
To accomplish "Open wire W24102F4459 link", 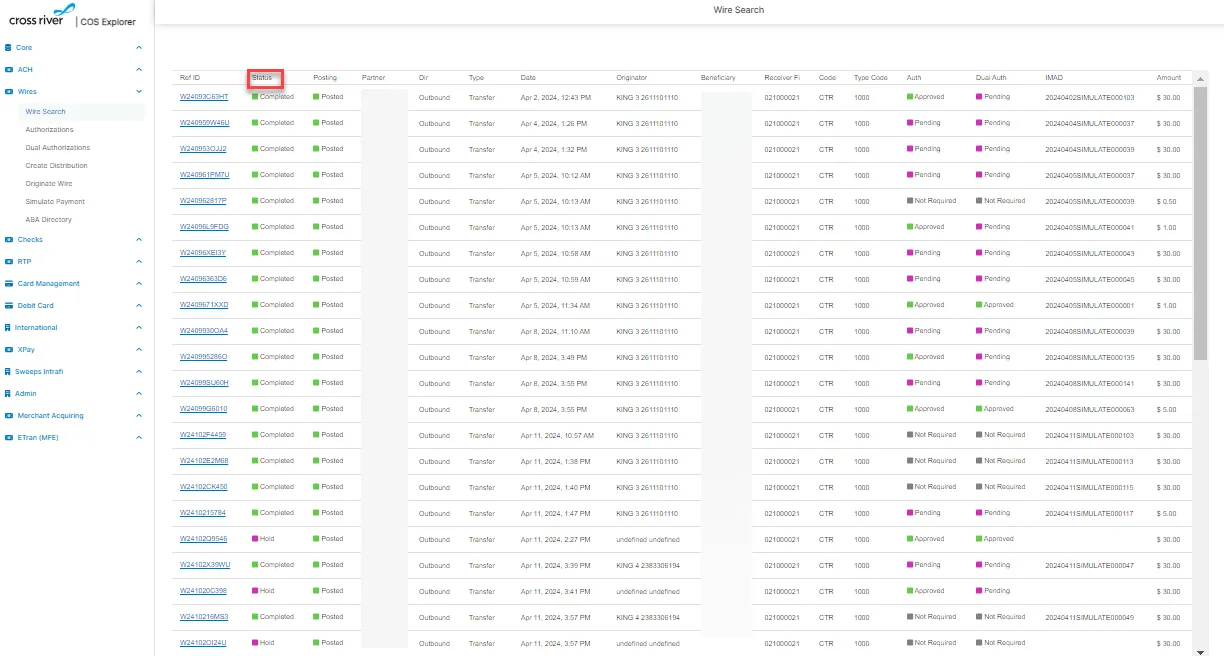I will pos(203,435).
